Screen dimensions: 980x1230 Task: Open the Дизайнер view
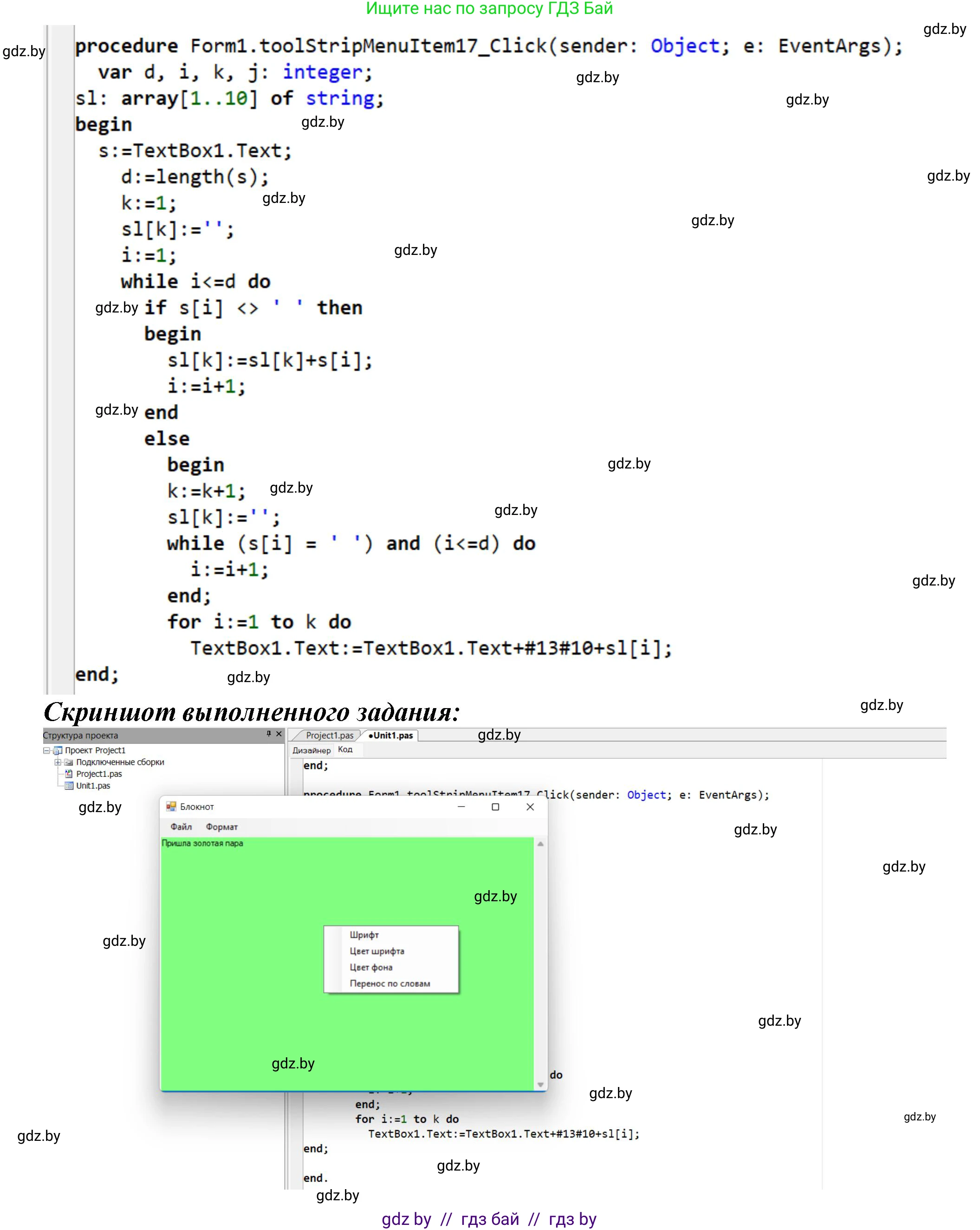(311, 750)
